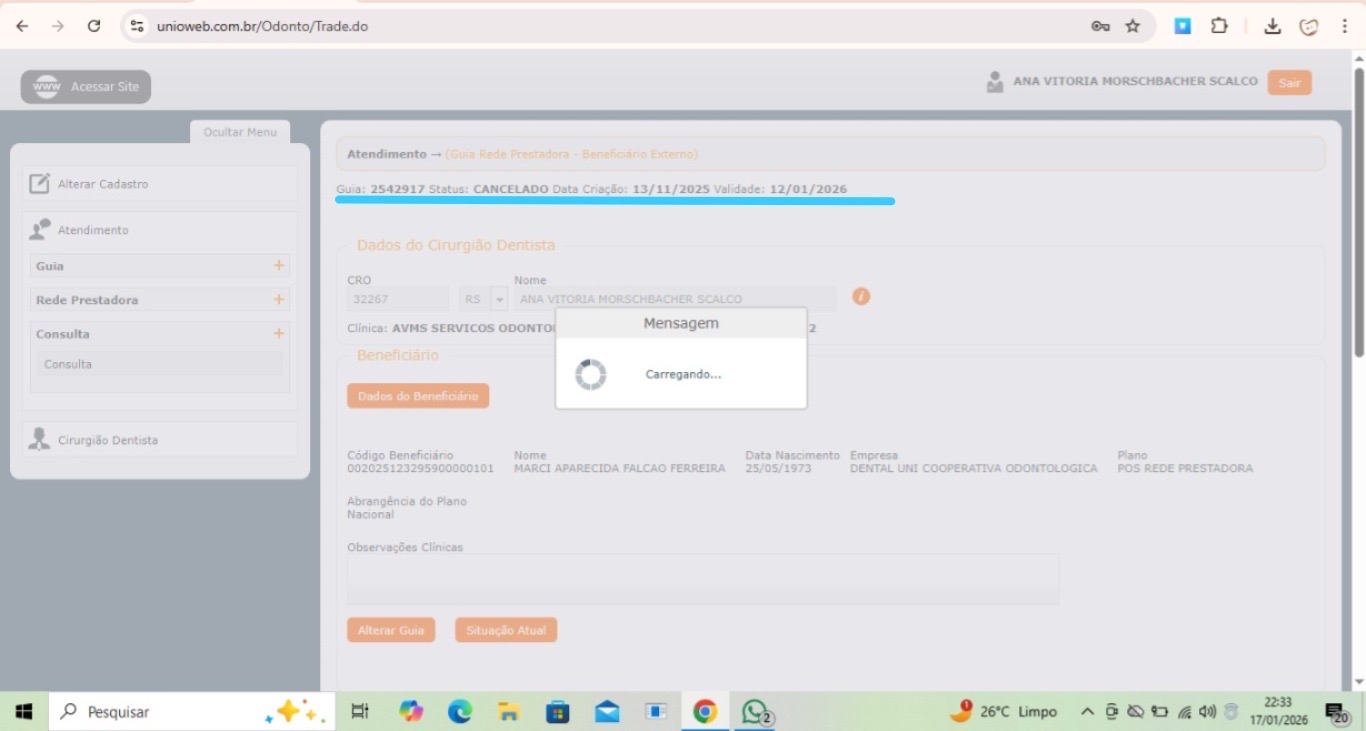Click the Ocultar Menu tab

pos(240,132)
